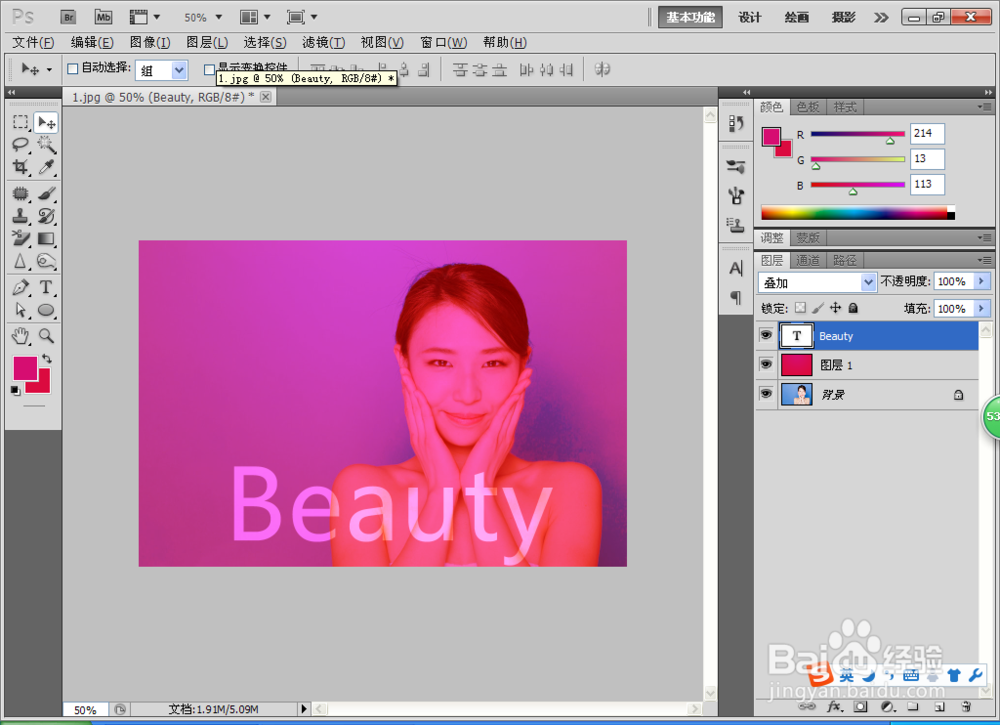Click the color spectrum ramp
Viewport: 1000px width, 725px height.
[857, 213]
